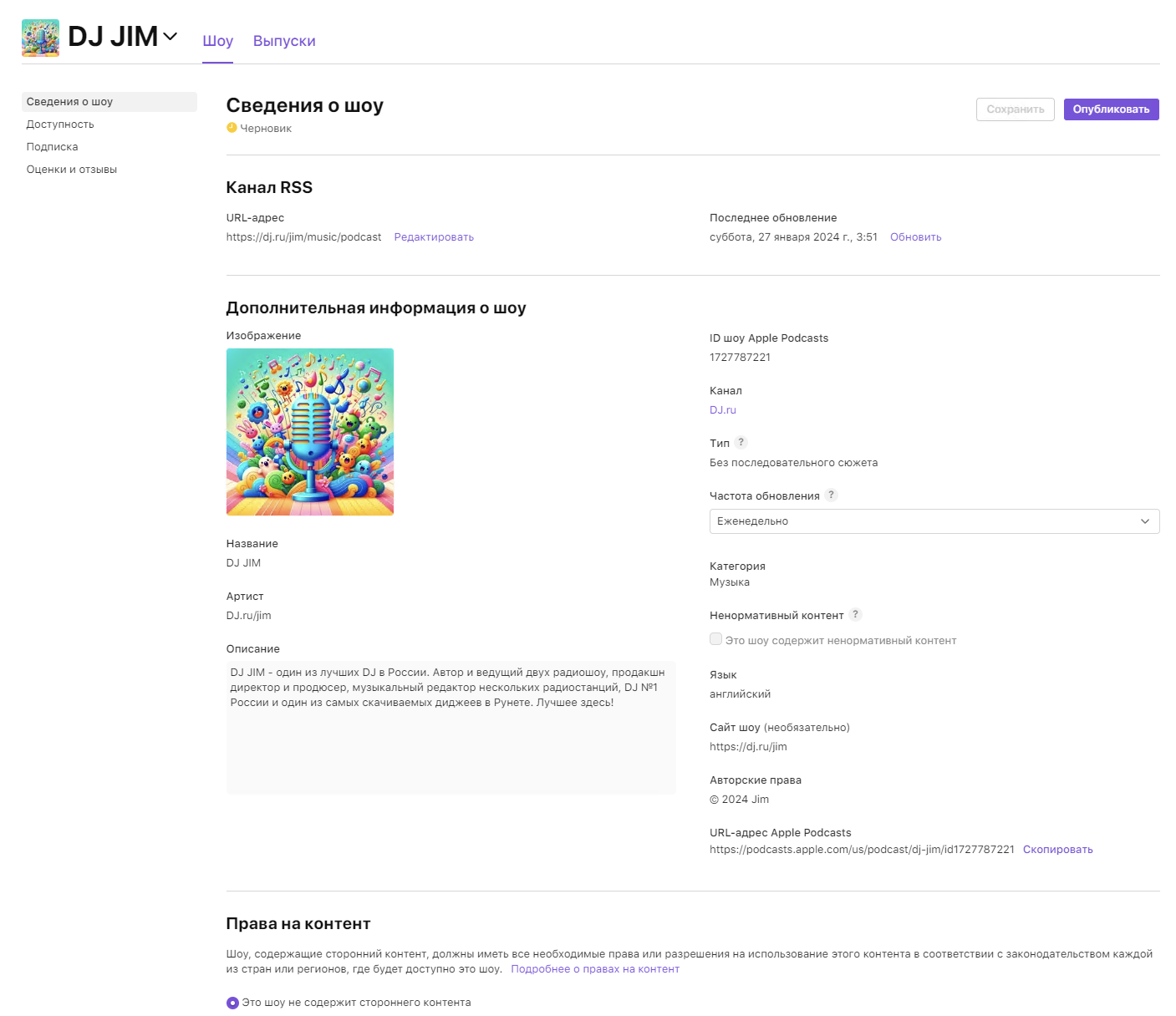Image resolution: width=1176 pixels, height=1016 pixels.
Task: Open Доступность in the sidebar
Action: coord(60,124)
